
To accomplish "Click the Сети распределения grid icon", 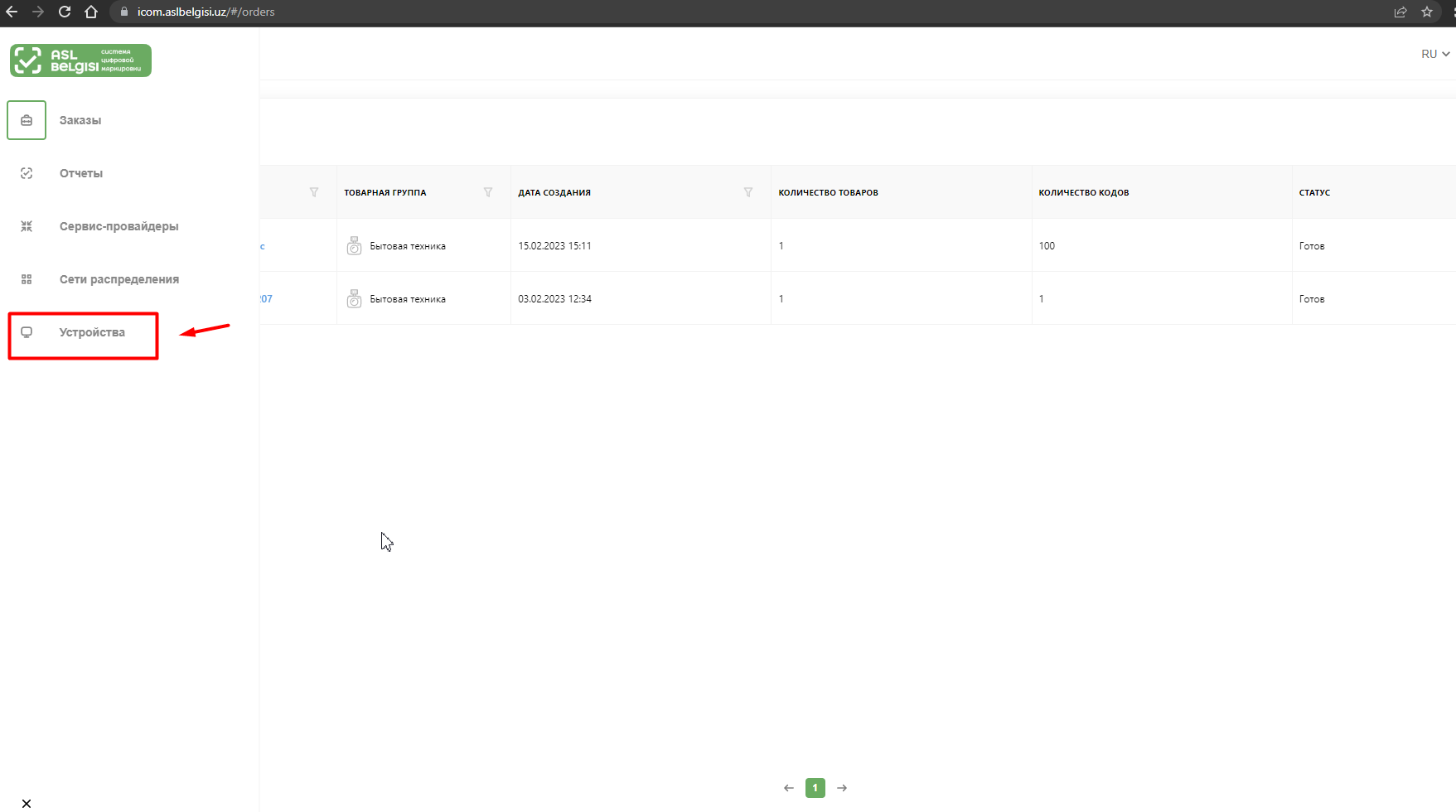I will tap(27, 279).
